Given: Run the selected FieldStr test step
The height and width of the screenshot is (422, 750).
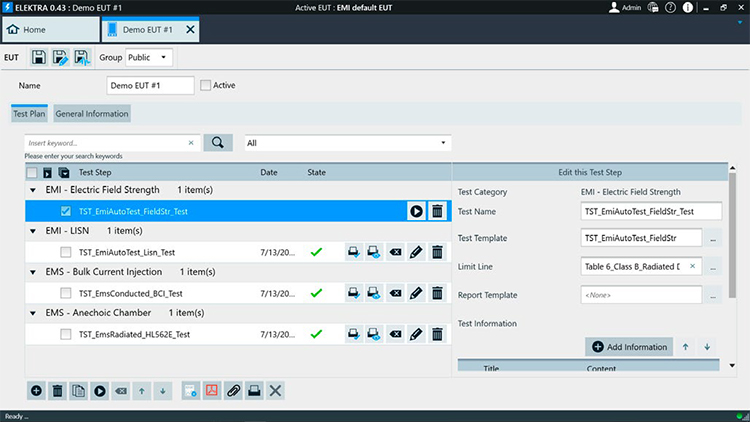Looking at the screenshot, I should tap(416, 211).
